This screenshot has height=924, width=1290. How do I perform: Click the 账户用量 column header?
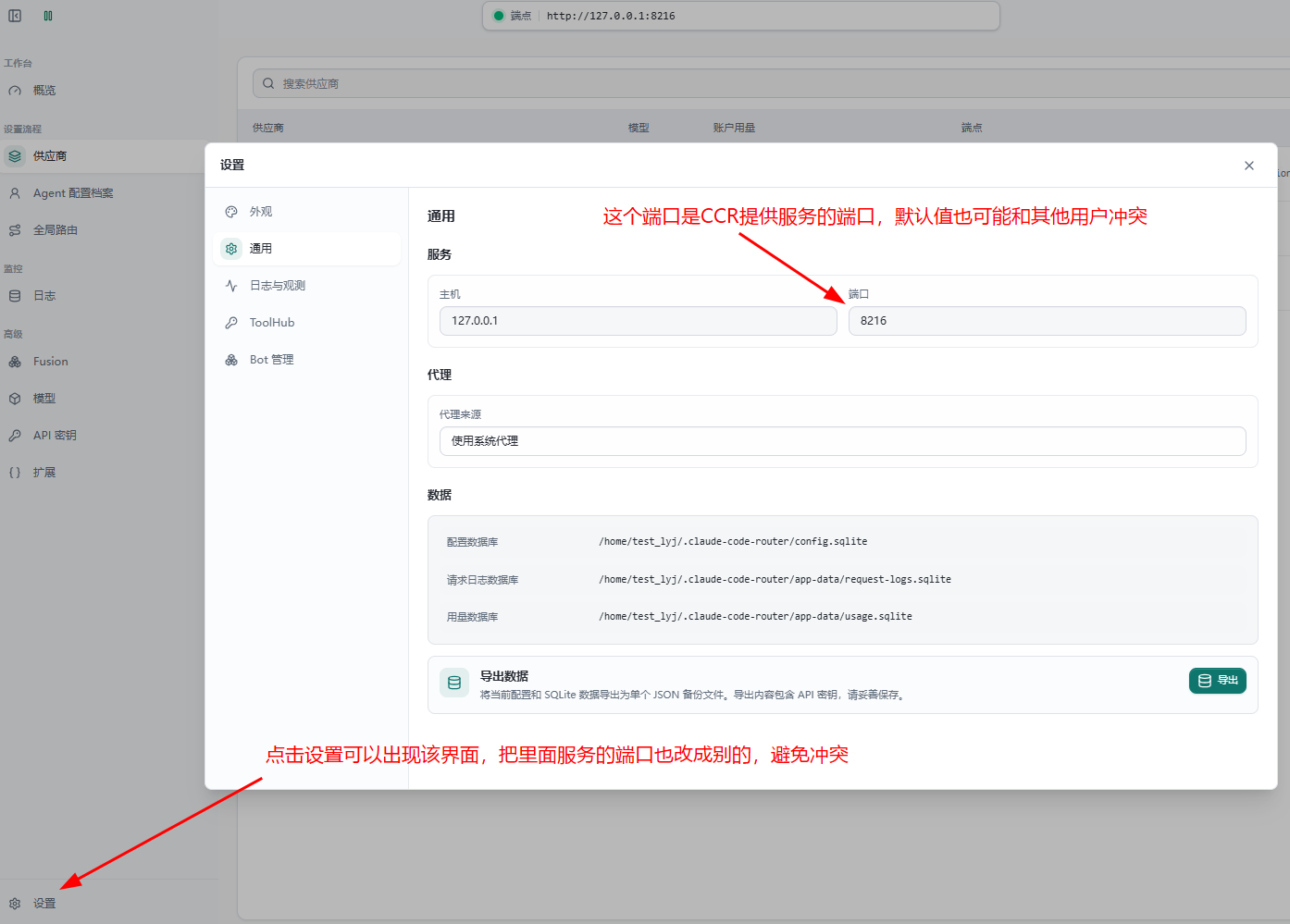pyautogui.click(x=734, y=129)
